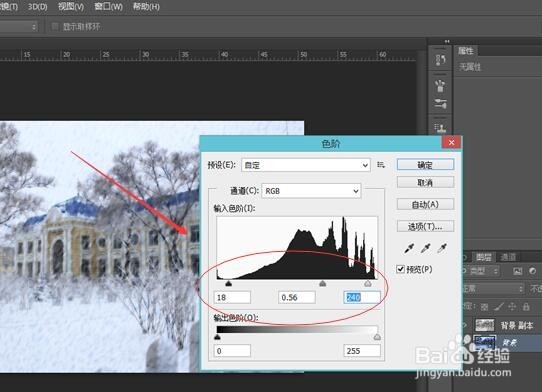Open the layer blend mode dropdown
The height and width of the screenshot is (392, 542).
[494, 289]
